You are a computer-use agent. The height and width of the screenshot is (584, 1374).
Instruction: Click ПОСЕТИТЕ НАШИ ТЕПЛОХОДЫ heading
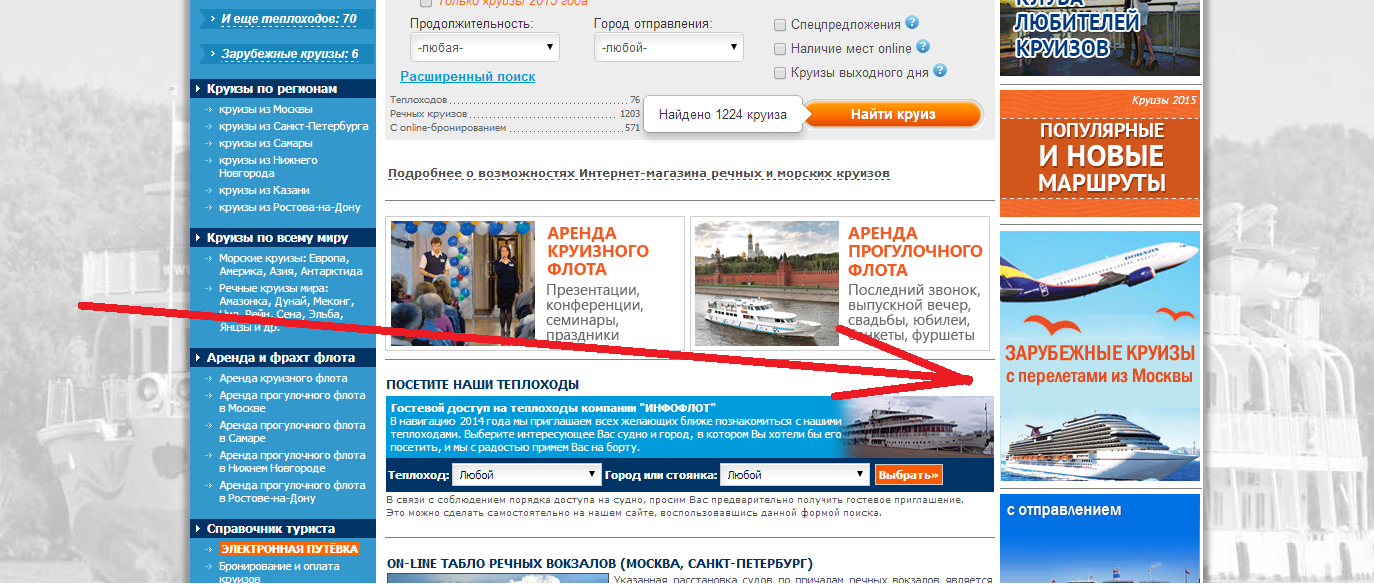tap(482, 385)
